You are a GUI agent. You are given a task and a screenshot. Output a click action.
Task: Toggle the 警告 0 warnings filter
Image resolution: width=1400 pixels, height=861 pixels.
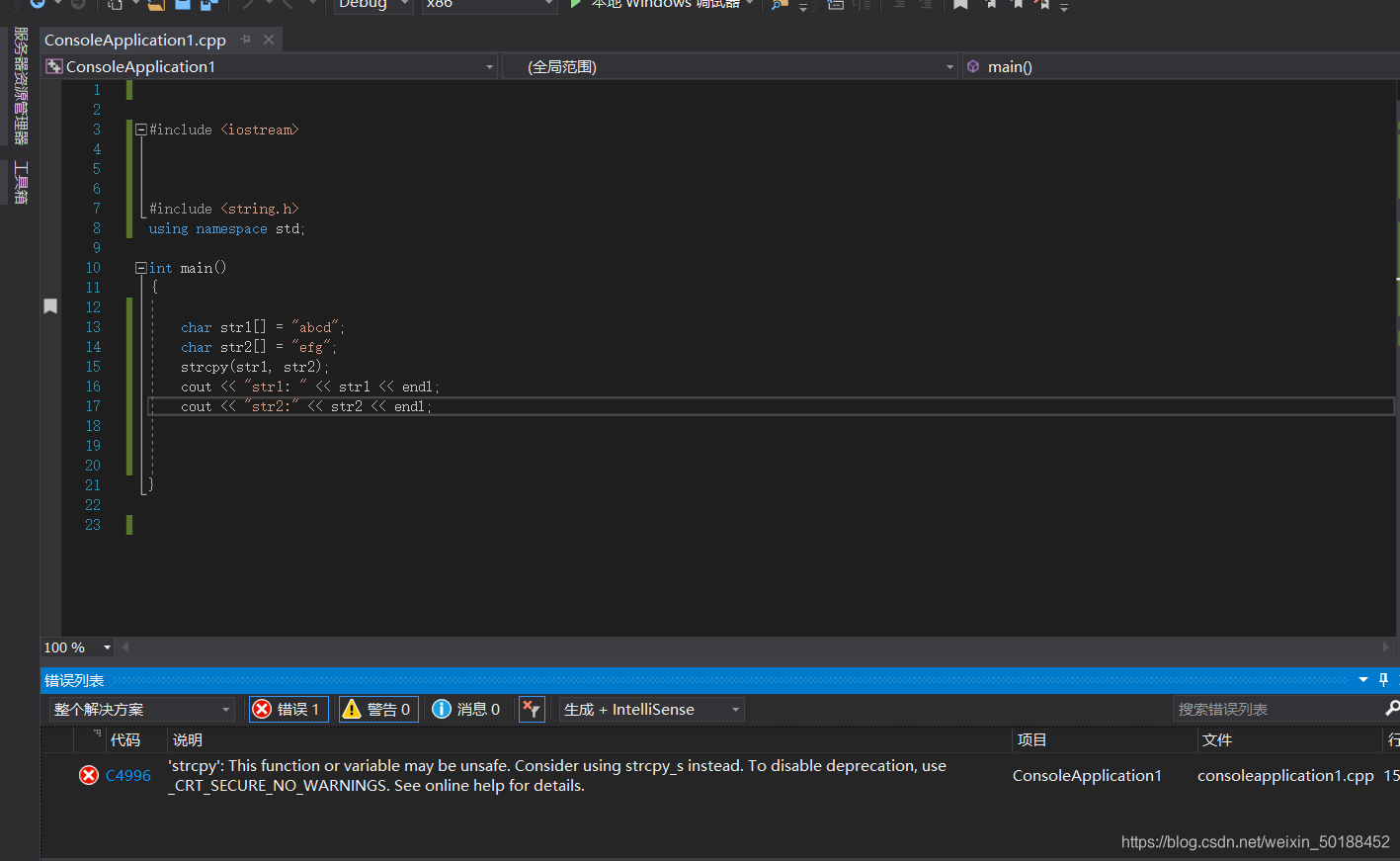(377, 709)
